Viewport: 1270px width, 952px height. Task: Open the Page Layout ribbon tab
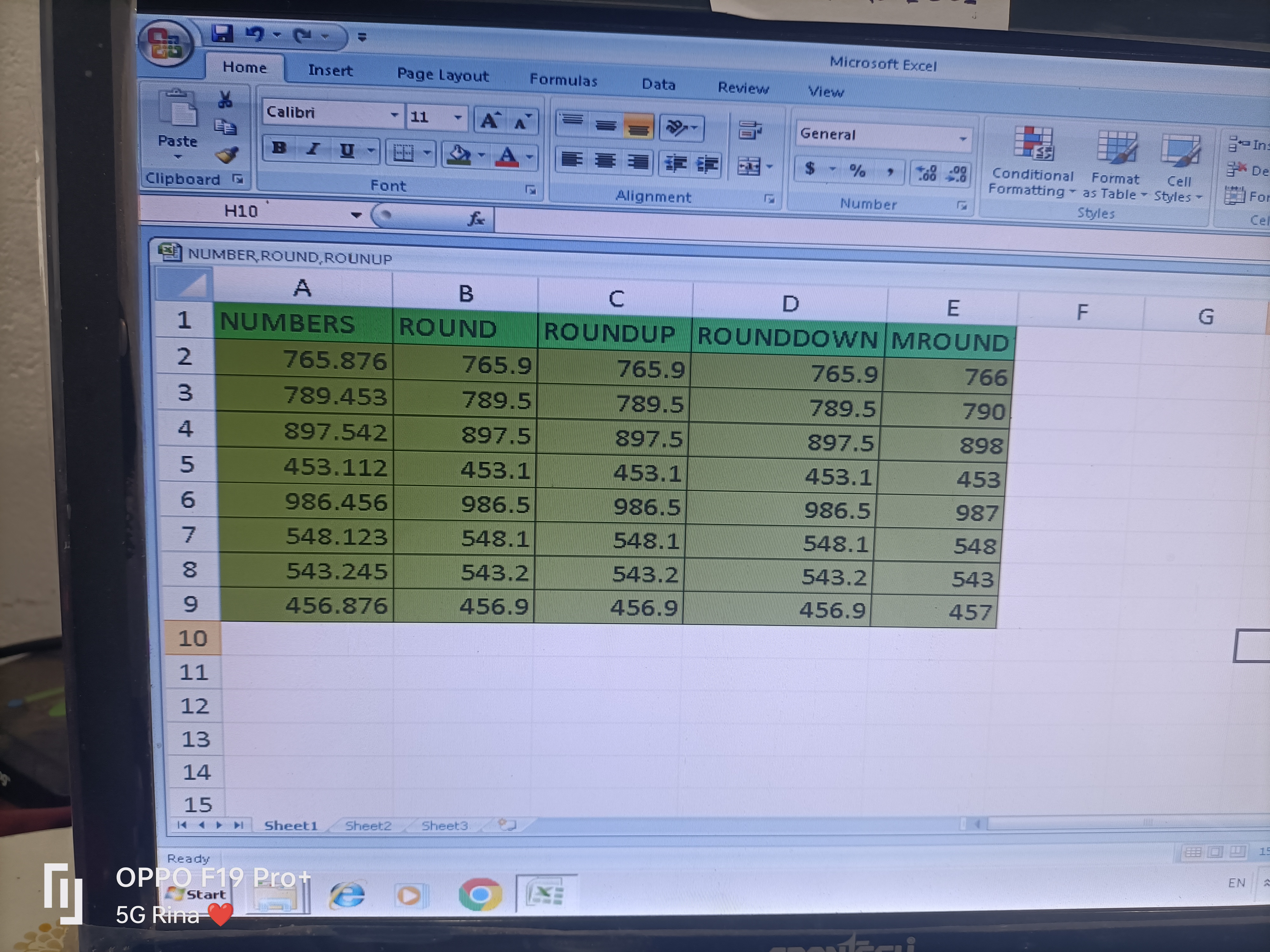[x=443, y=75]
